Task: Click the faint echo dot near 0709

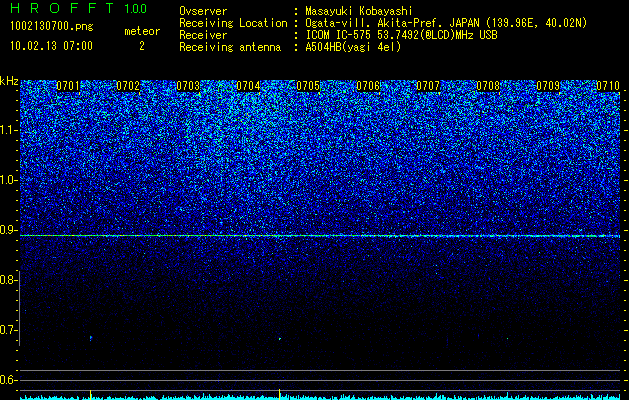Action: tap(507, 339)
